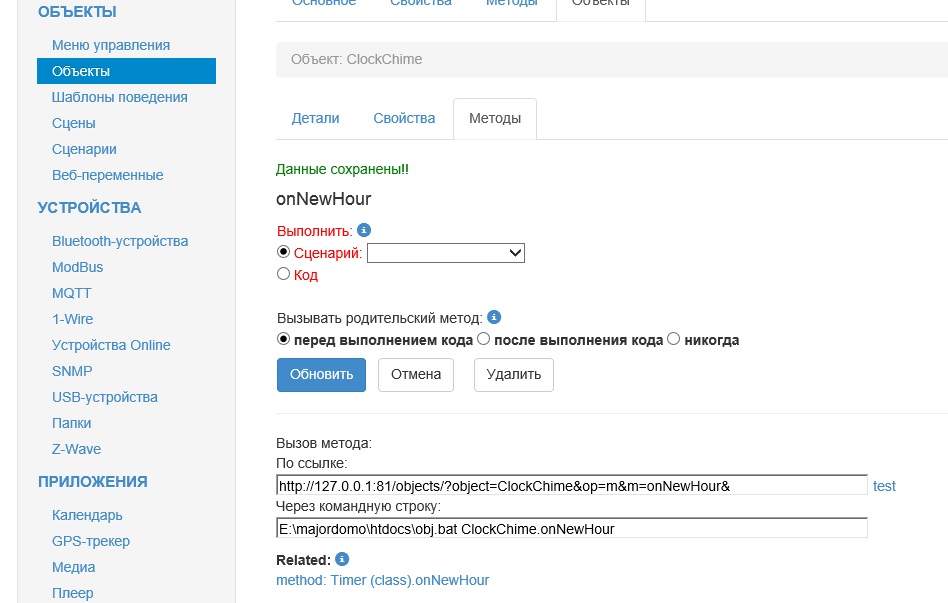Switch to the Свойства tab
Screen dimensions: 948x603
point(404,118)
